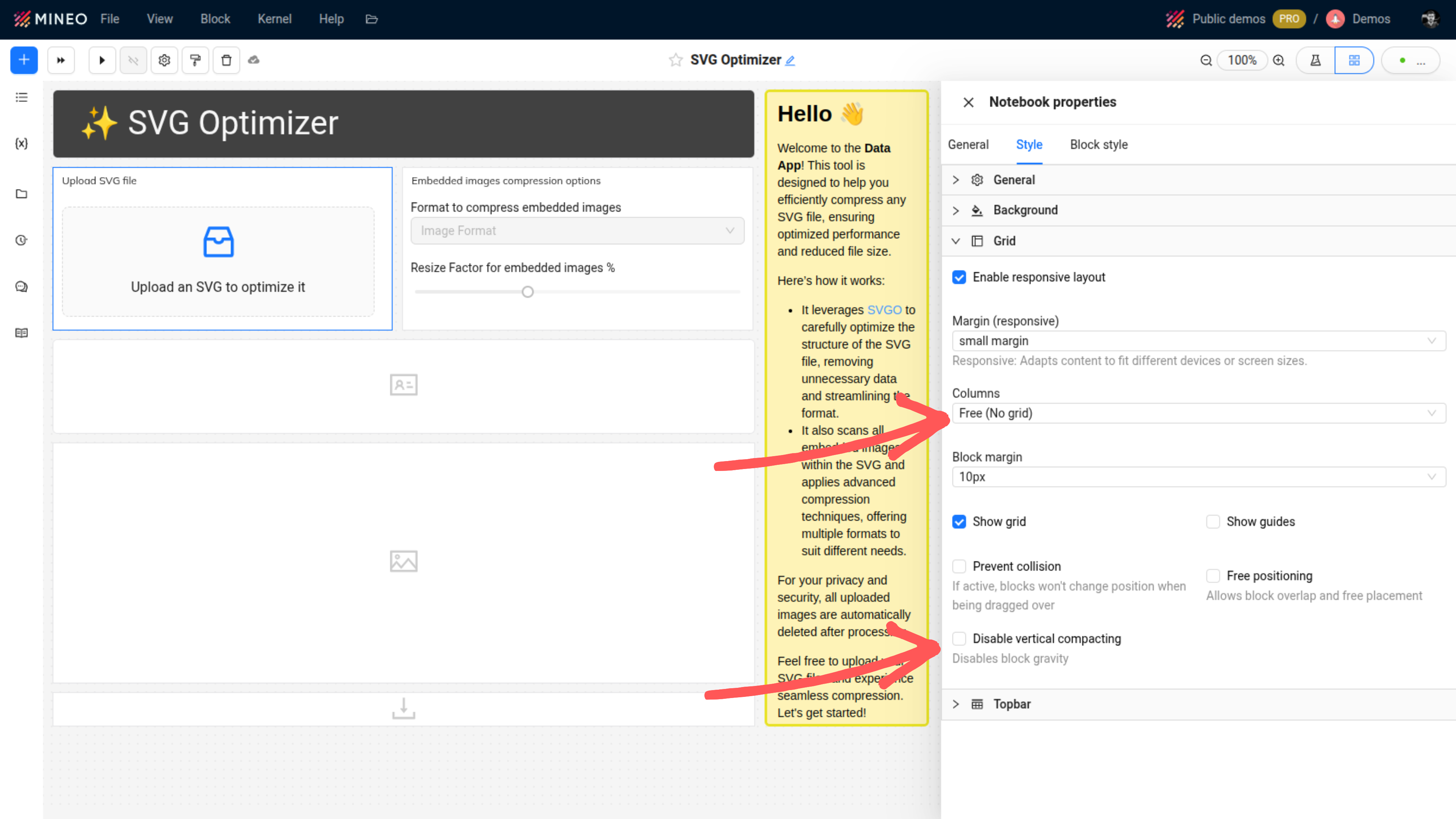Open the Help menu

(x=331, y=19)
